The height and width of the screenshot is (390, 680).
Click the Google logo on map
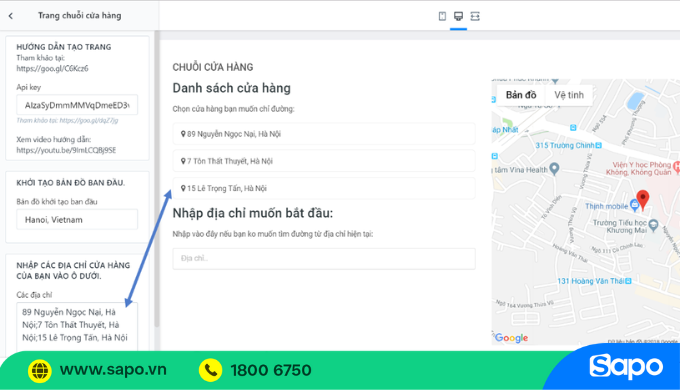(x=511, y=338)
